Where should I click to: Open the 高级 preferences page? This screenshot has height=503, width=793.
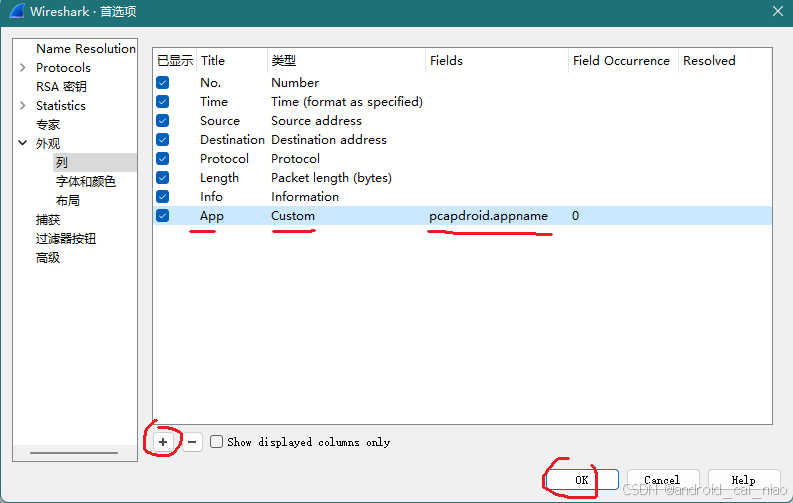[x=48, y=258]
